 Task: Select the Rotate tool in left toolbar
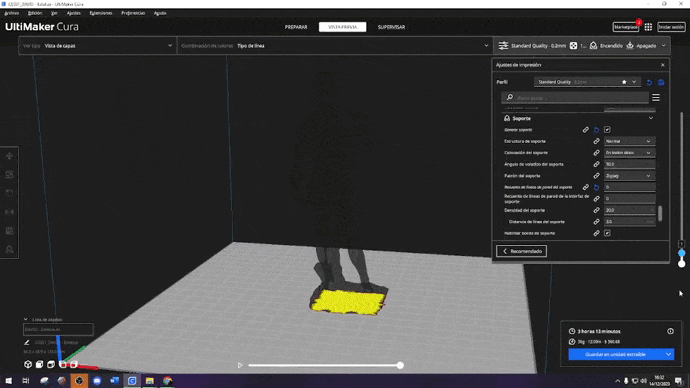pyautogui.click(x=9, y=193)
